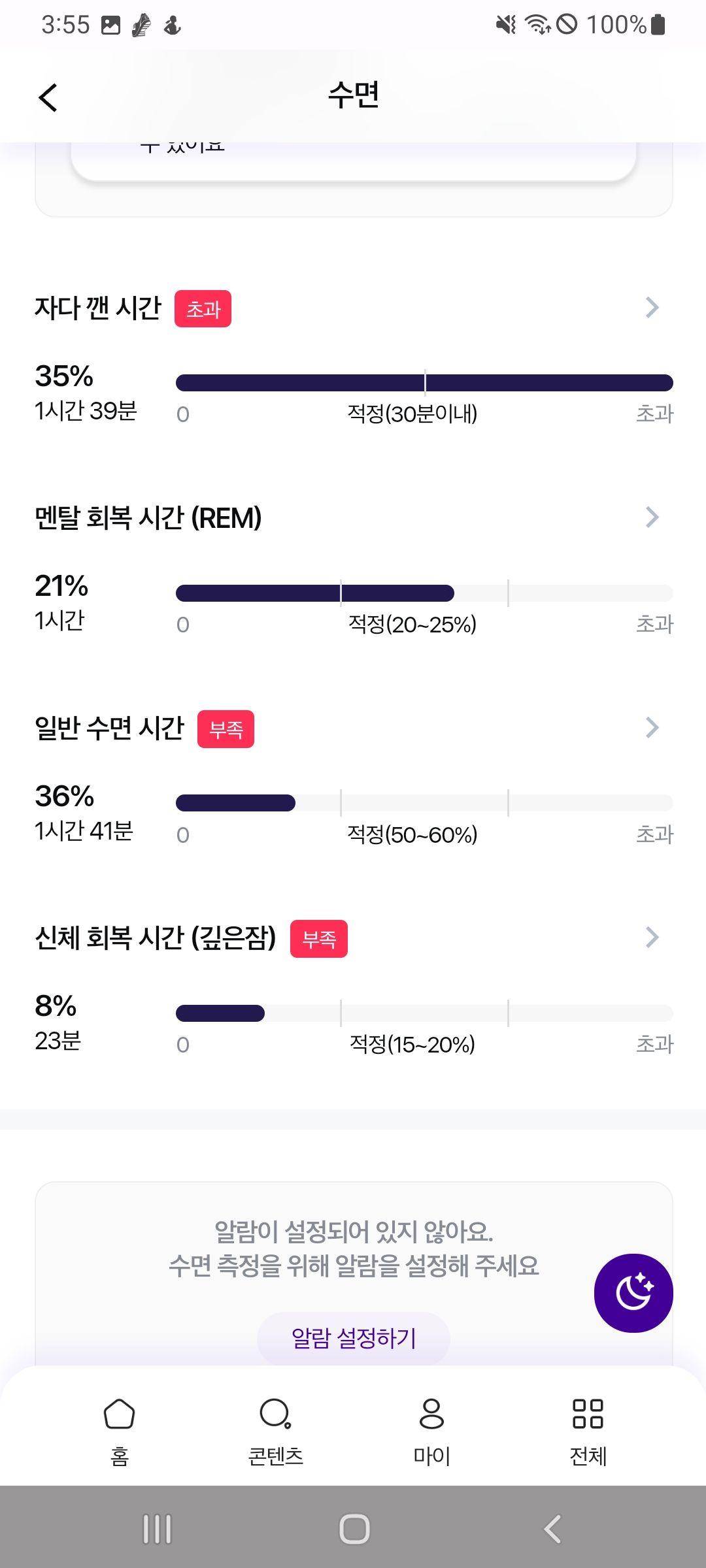Tap the Android system back button

[x=552, y=1529]
